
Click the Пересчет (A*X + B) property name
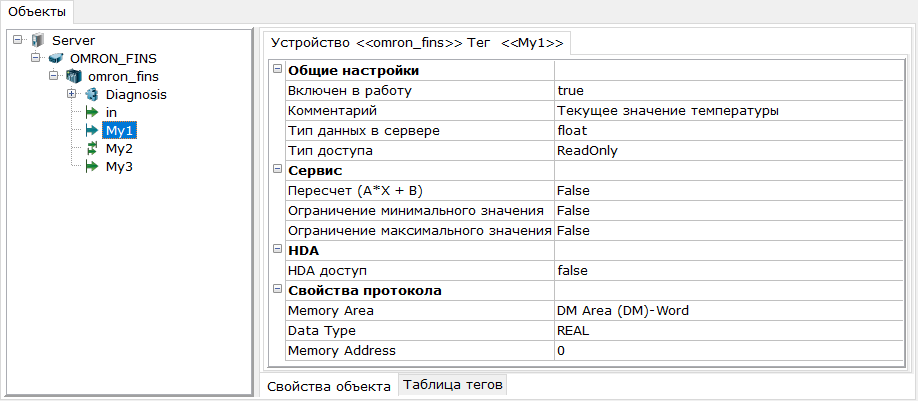click(355, 190)
